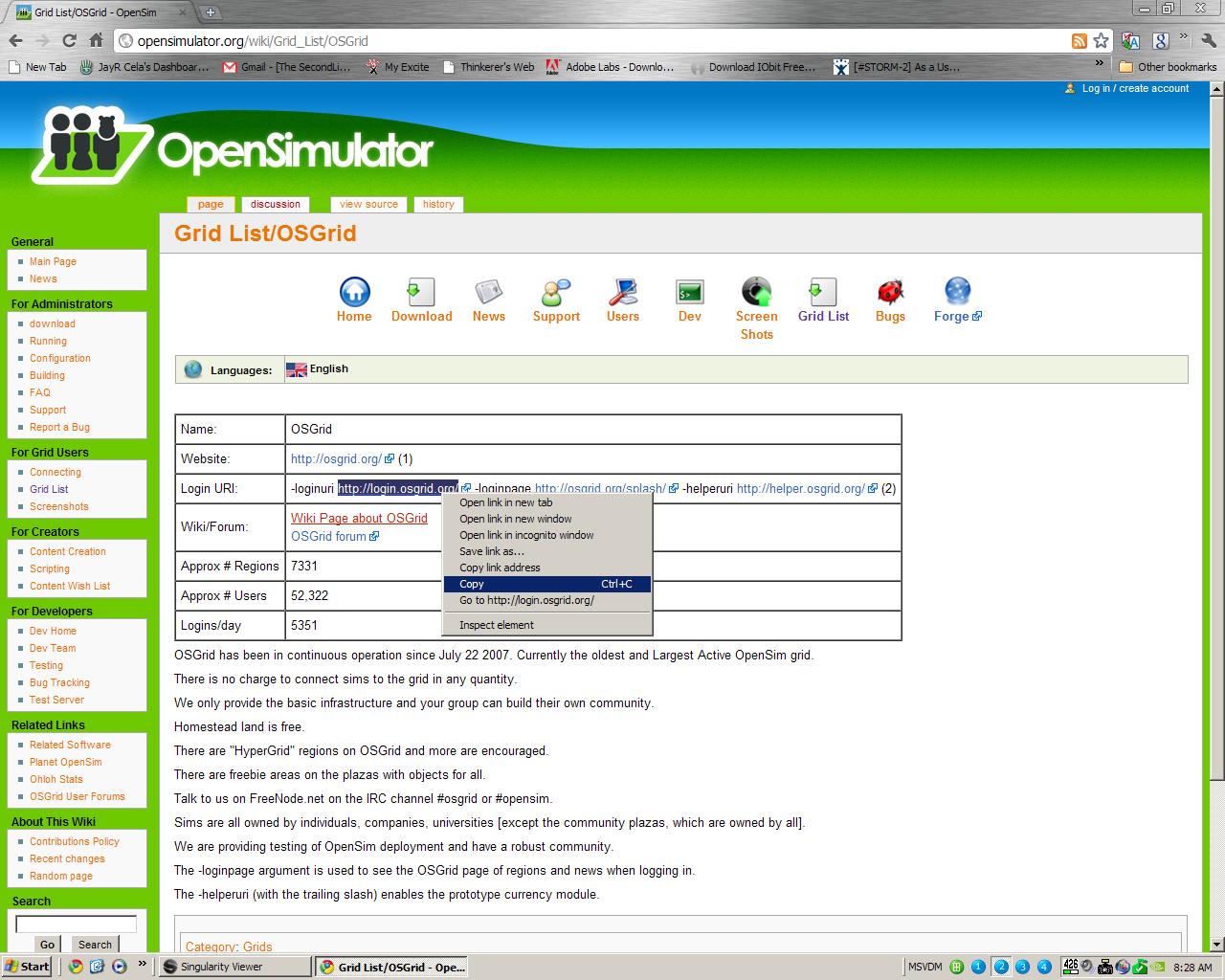Screen dimensions: 1225x980
Task: Open the page history tab
Action: click(x=438, y=204)
